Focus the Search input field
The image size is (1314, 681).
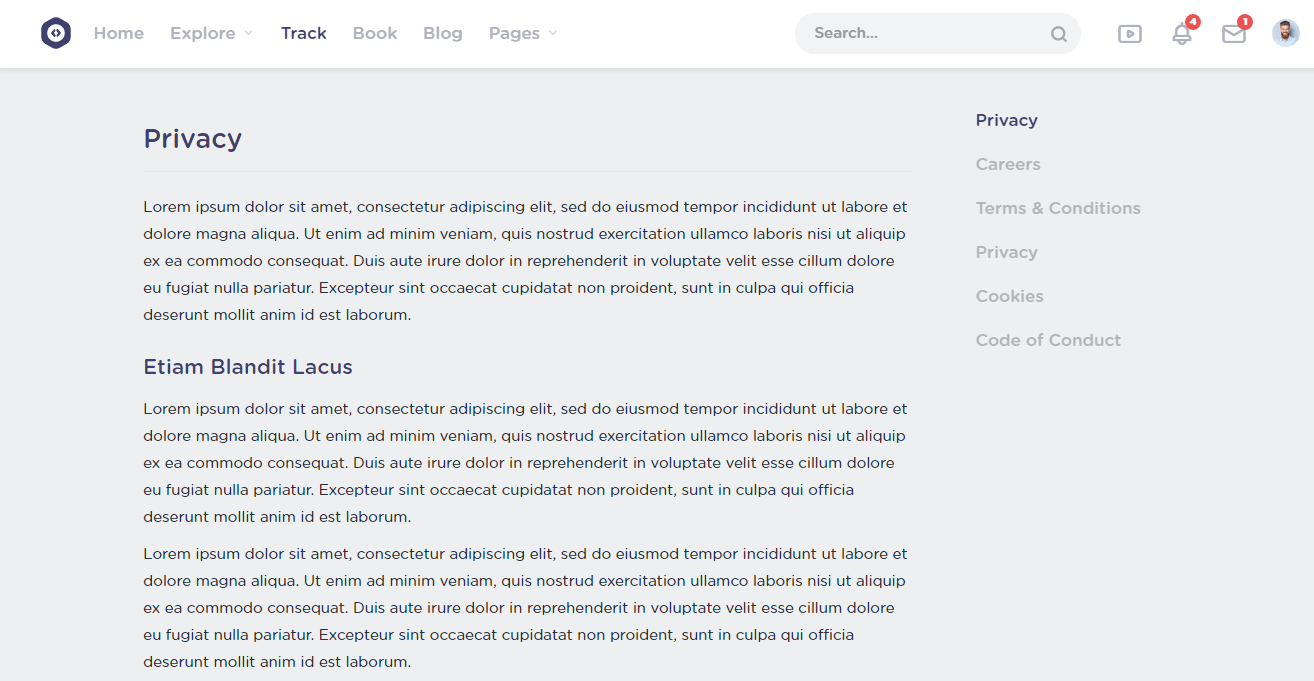925,33
